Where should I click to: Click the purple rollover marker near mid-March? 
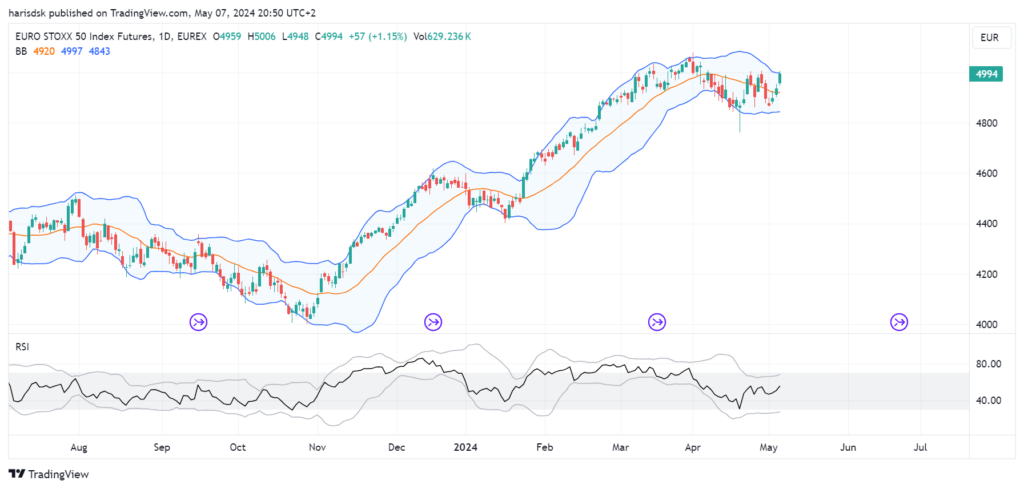(657, 321)
